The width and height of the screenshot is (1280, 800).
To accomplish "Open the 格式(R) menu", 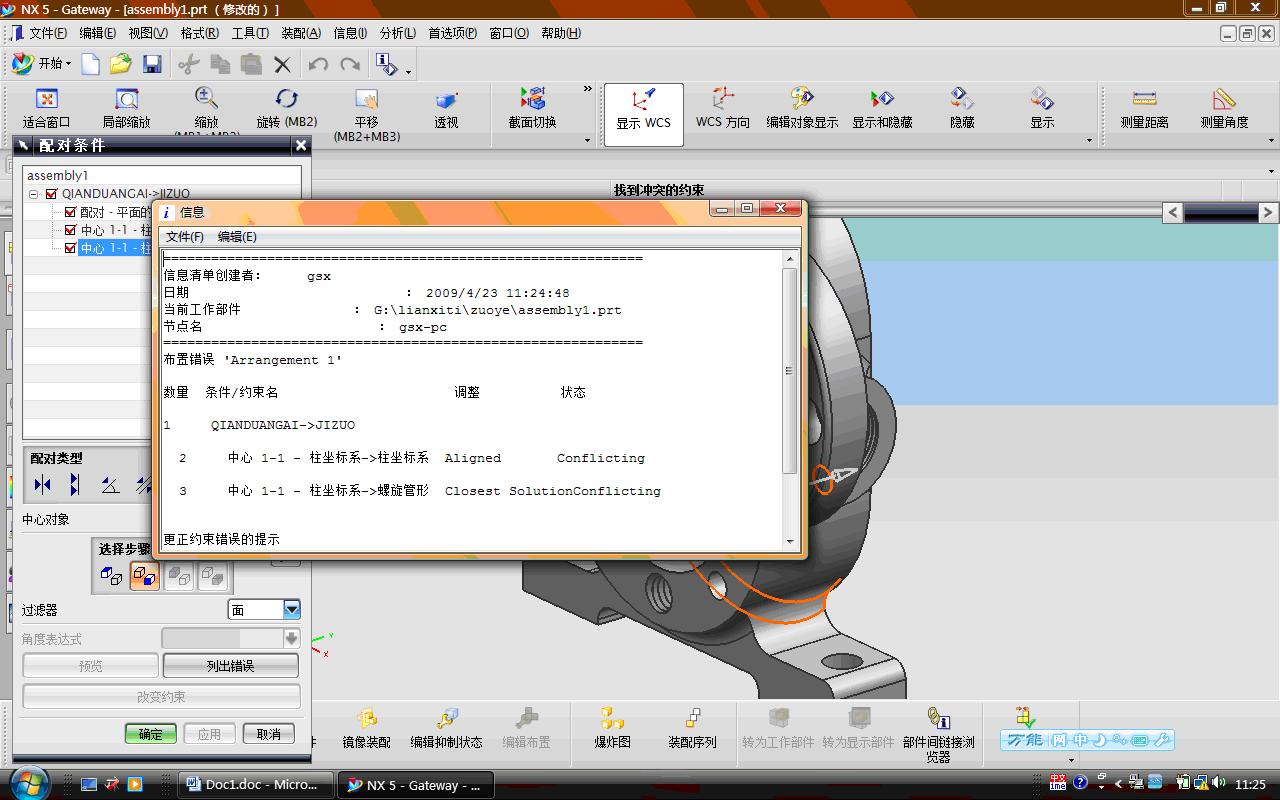I will click(x=199, y=33).
